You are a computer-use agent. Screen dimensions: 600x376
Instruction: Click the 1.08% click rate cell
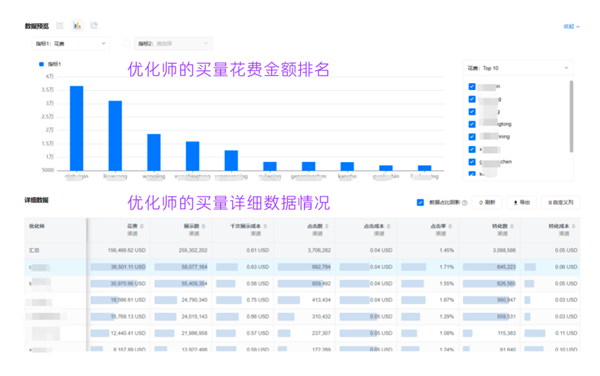pyautogui.click(x=447, y=333)
